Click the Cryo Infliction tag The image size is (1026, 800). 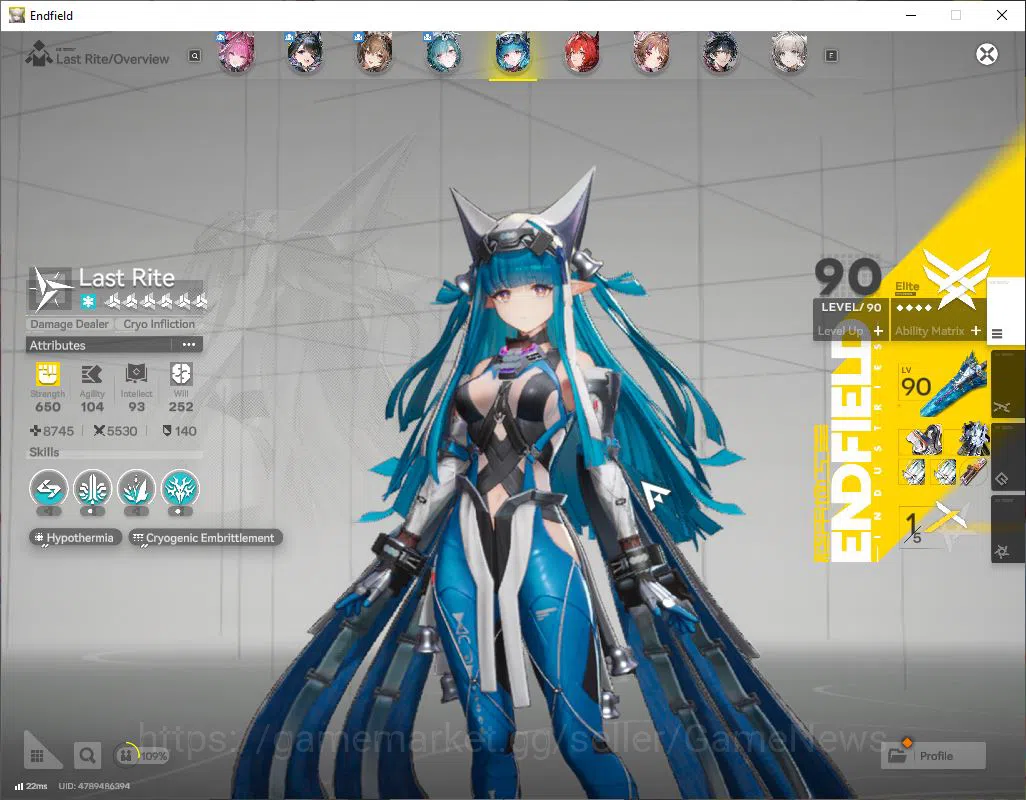159,324
